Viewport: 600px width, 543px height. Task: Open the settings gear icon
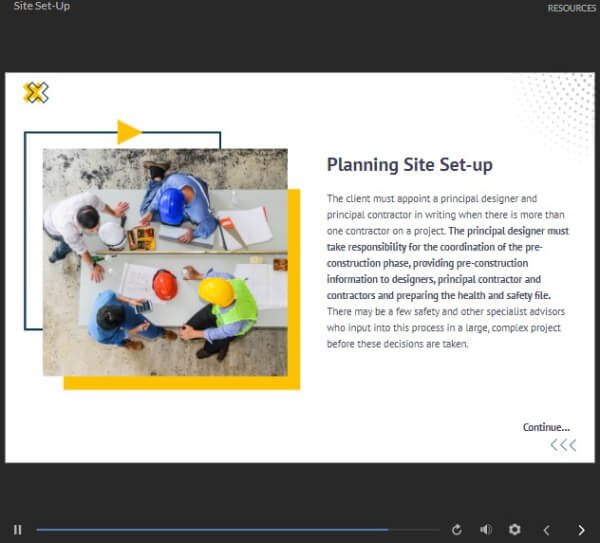[515, 530]
